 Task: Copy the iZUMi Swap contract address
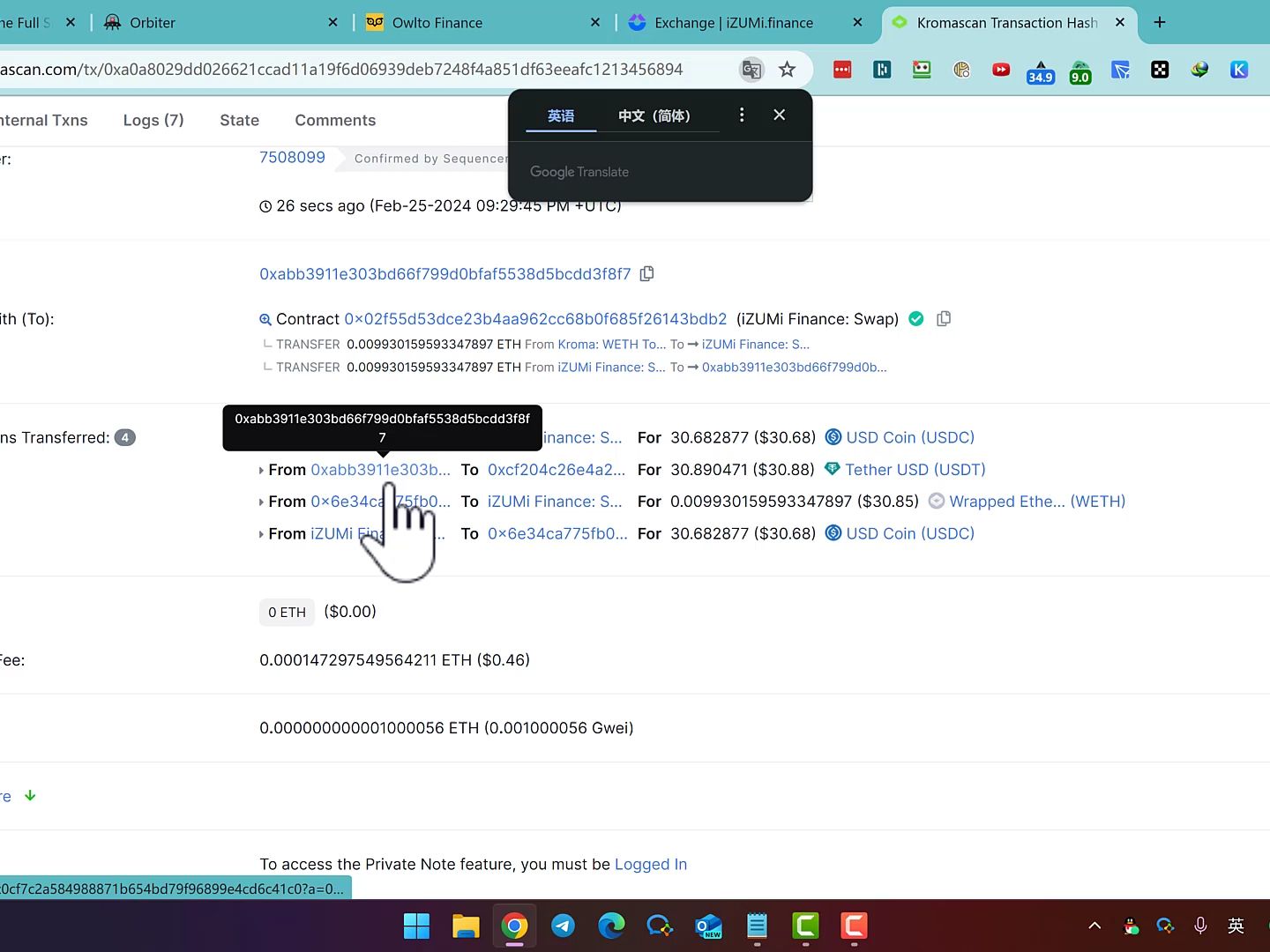pyautogui.click(x=944, y=319)
